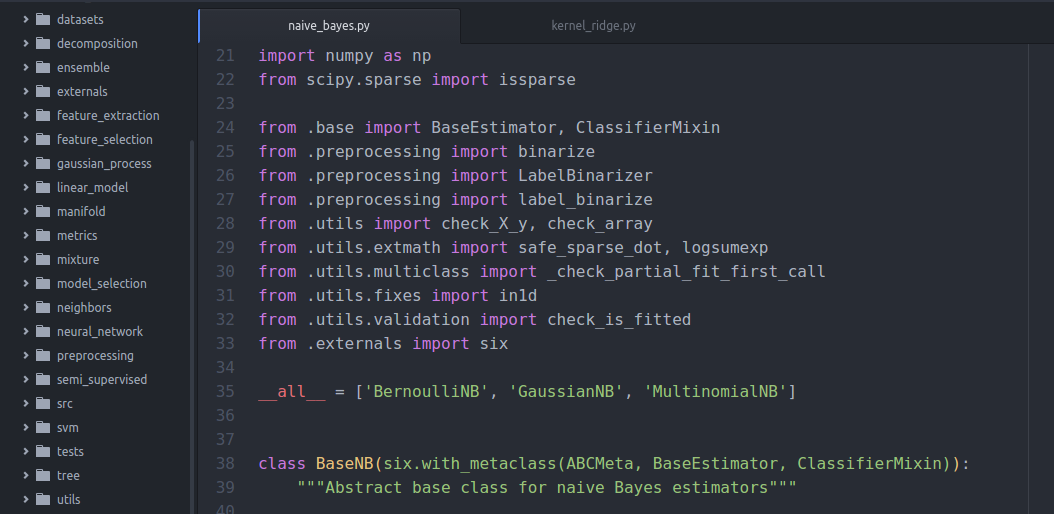Click the preprocessing folder icon
Screen dimensions: 1054x514
(x=43, y=355)
